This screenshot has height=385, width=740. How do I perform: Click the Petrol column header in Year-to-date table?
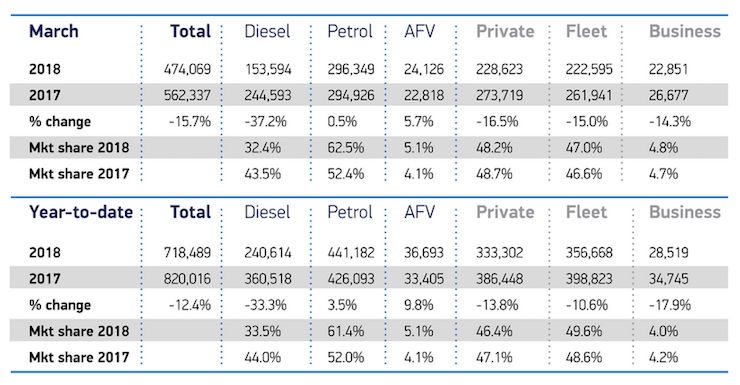pyautogui.click(x=350, y=212)
